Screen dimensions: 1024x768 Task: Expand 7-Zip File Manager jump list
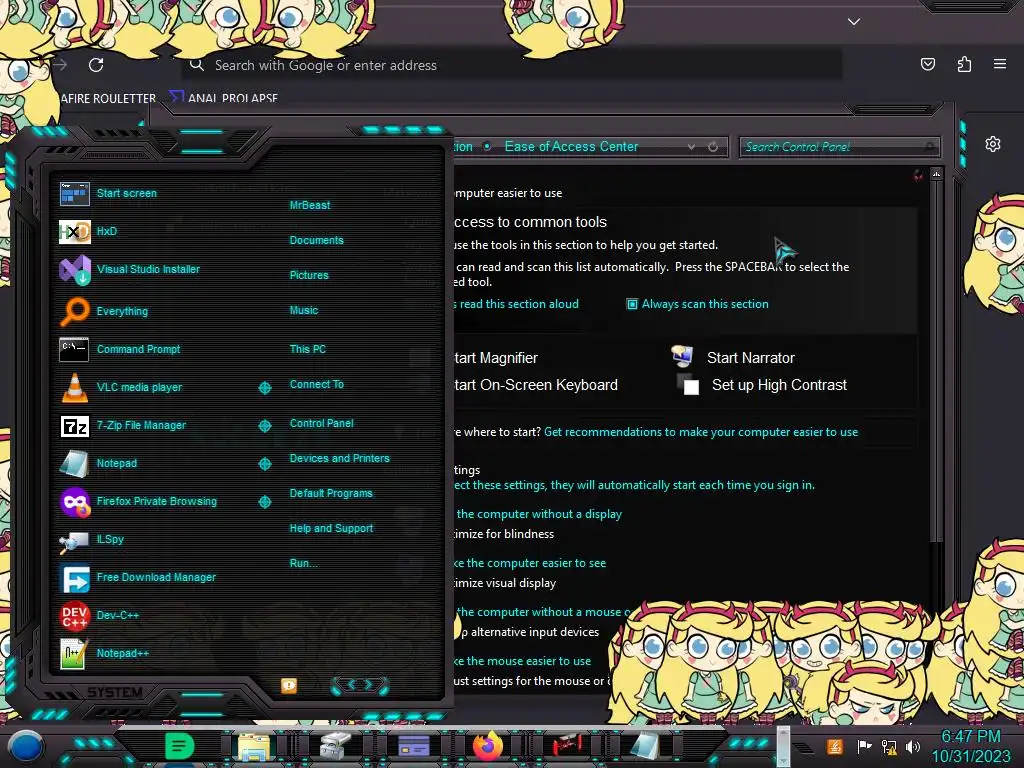pyautogui.click(x=264, y=426)
